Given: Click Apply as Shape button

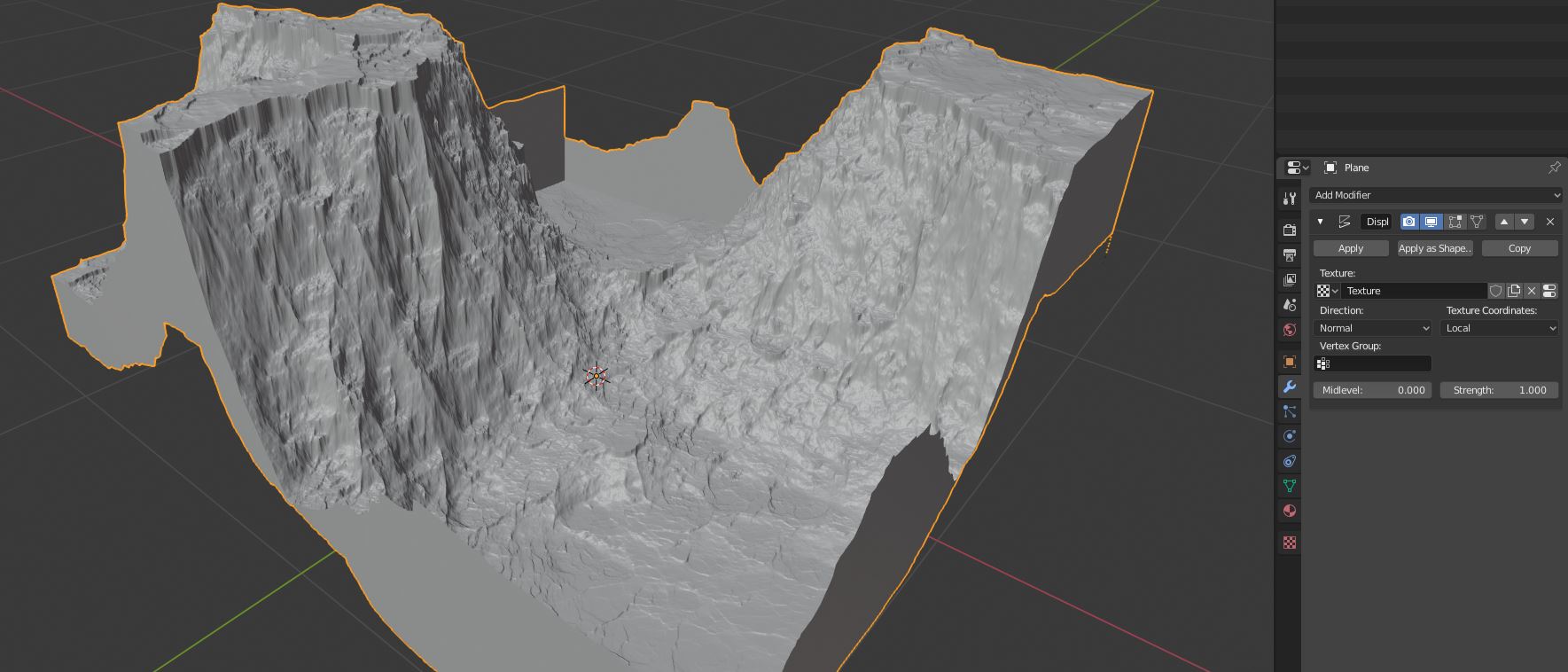Looking at the screenshot, I should pyautogui.click(x=1435, y=248).
